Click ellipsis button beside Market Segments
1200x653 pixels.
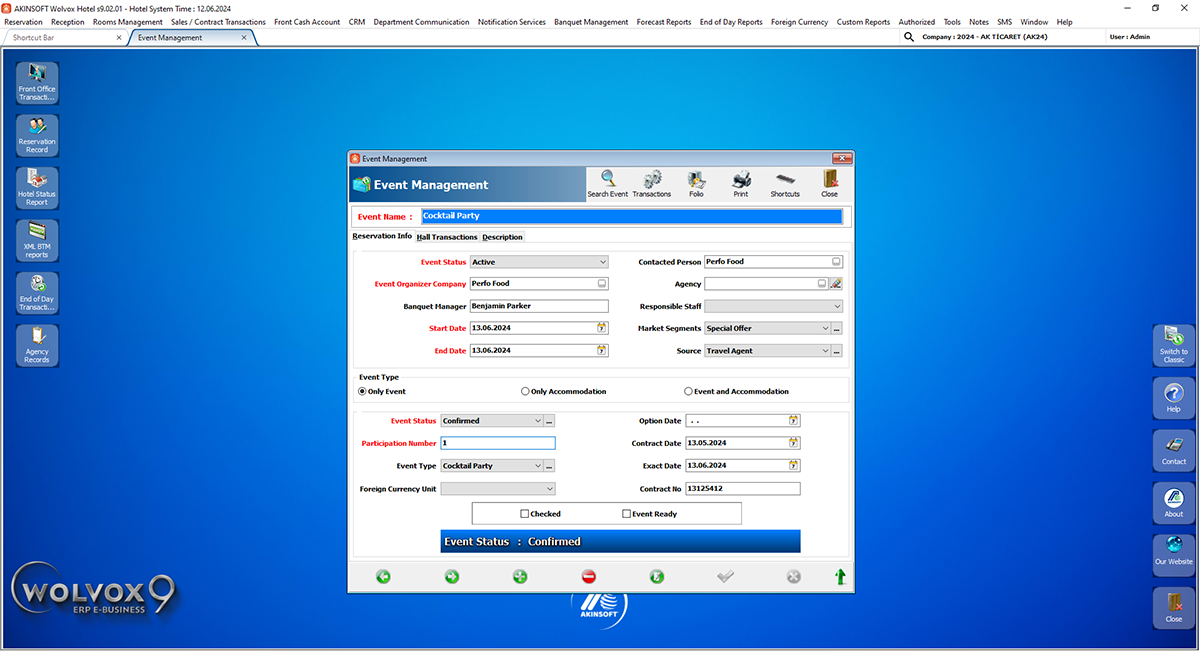click(x=837, y=328)
